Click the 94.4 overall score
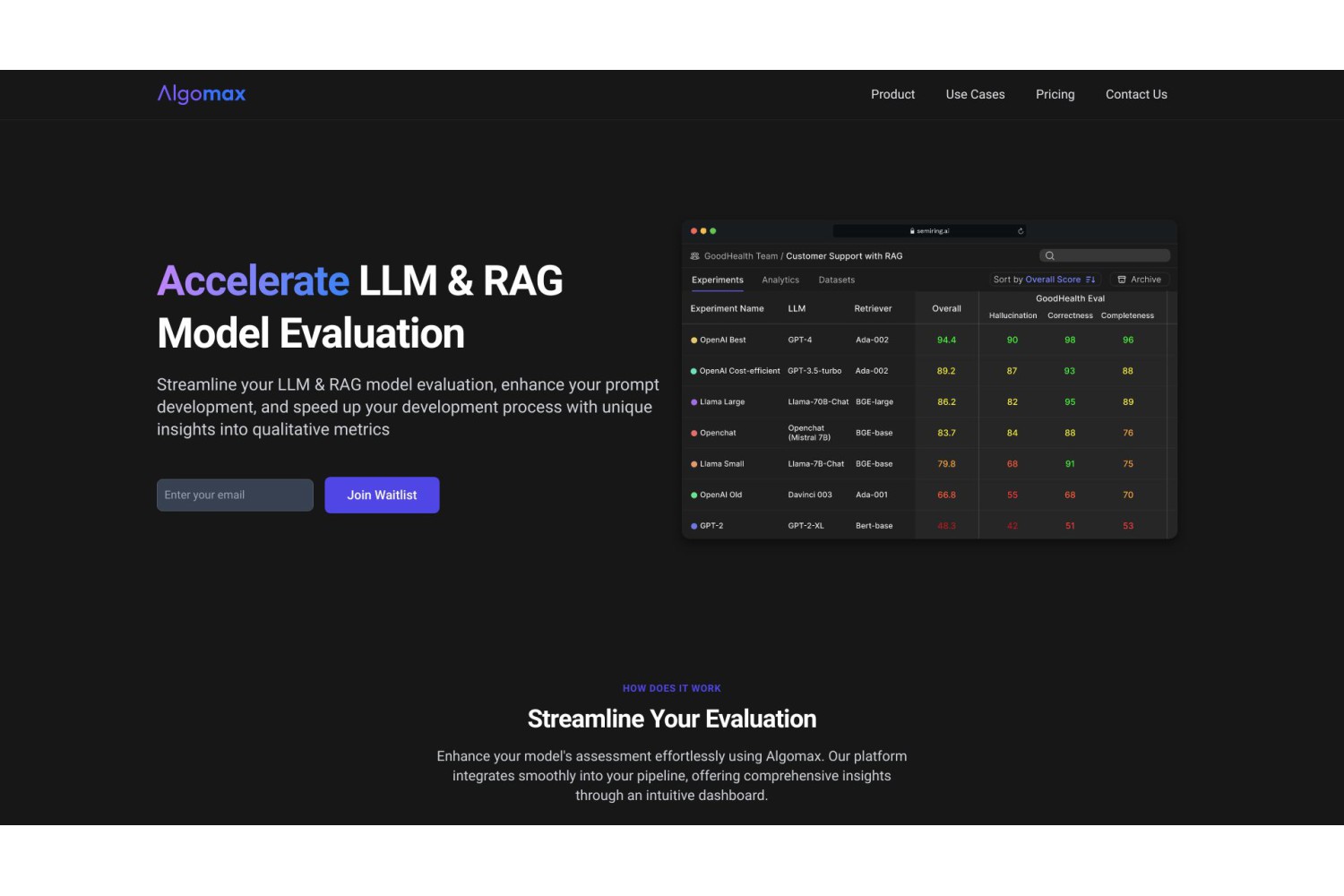 [x=946, y=340]
